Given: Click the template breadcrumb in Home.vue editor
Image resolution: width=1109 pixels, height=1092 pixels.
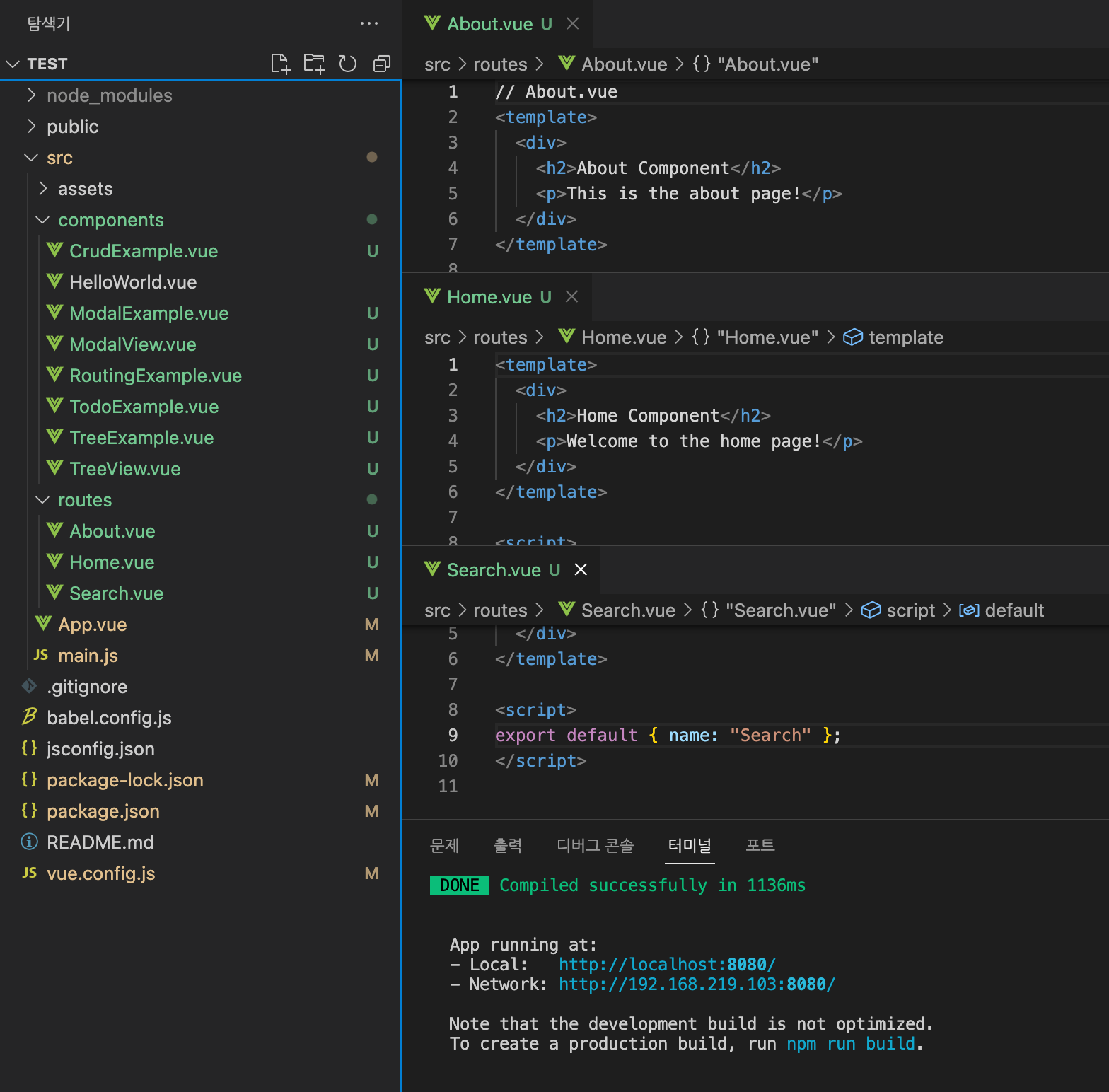Looking at the screenshot, I should point(906,337).
